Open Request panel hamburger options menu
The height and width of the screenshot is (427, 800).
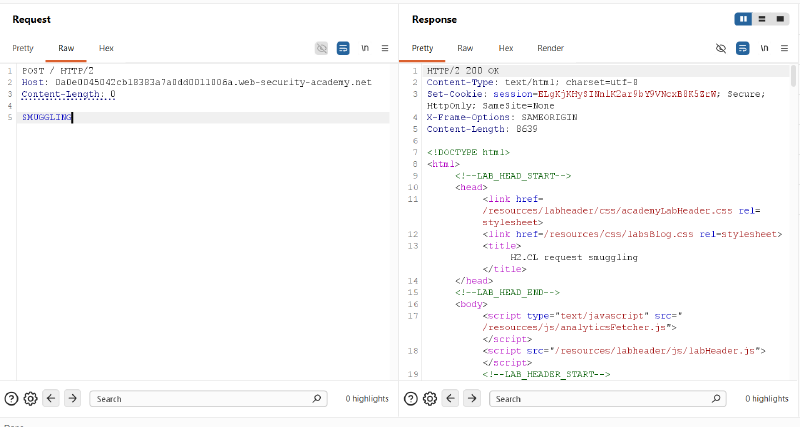(x=385, y=48)
